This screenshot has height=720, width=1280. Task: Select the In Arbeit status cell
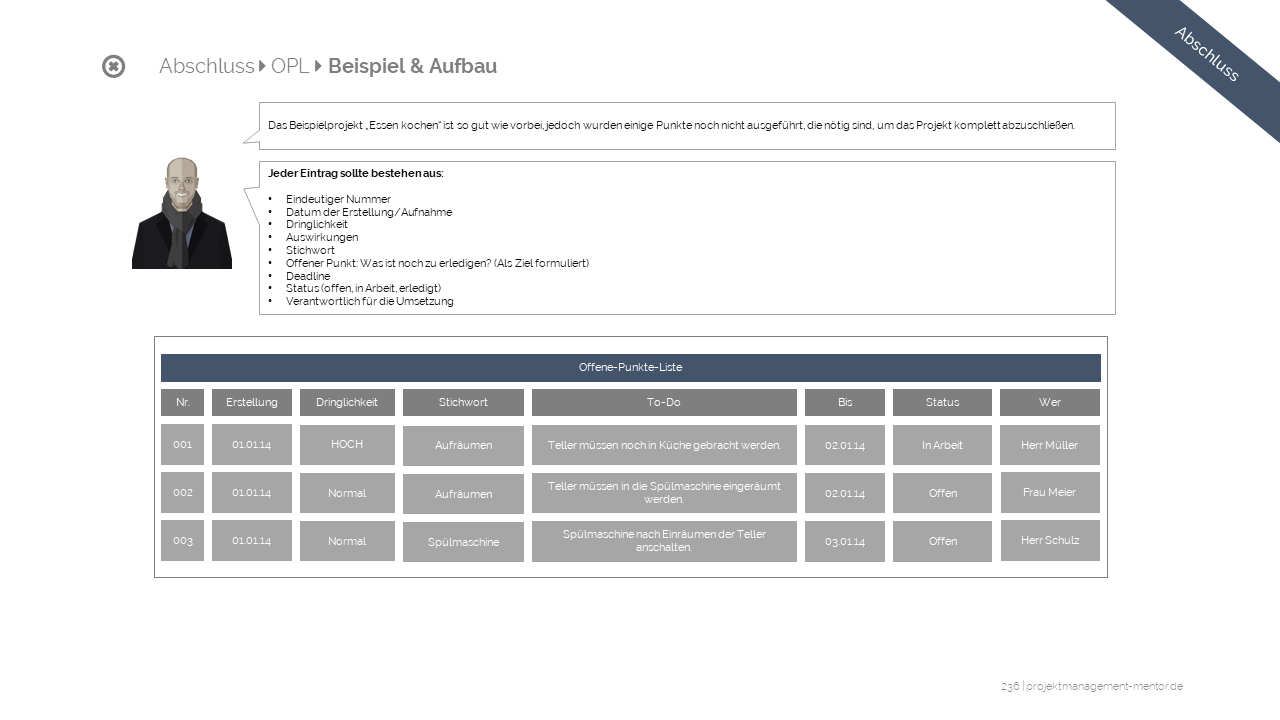click(x=942, y=446)
